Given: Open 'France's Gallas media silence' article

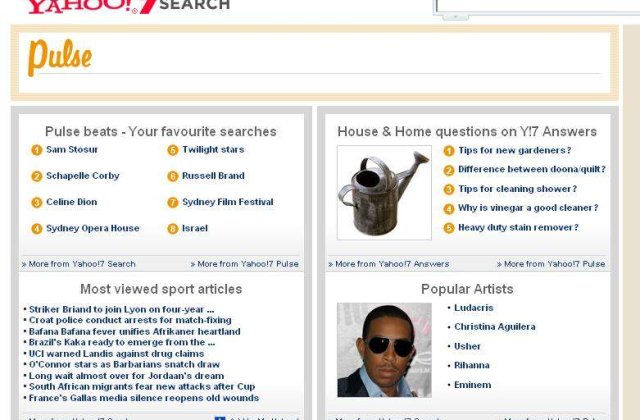Looking at the screenshot, I should (144, 398).
